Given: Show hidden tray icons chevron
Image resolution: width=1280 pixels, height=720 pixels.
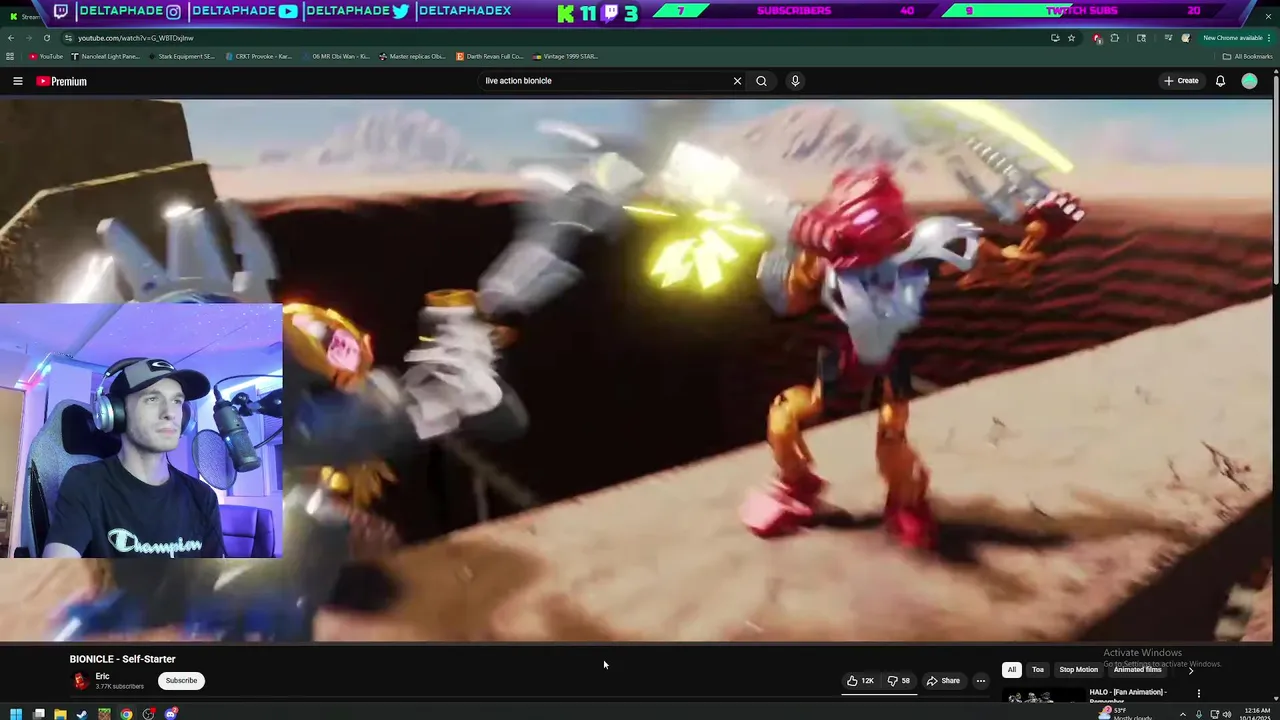Looking at the screenshot, I should tap(1183, 714).
